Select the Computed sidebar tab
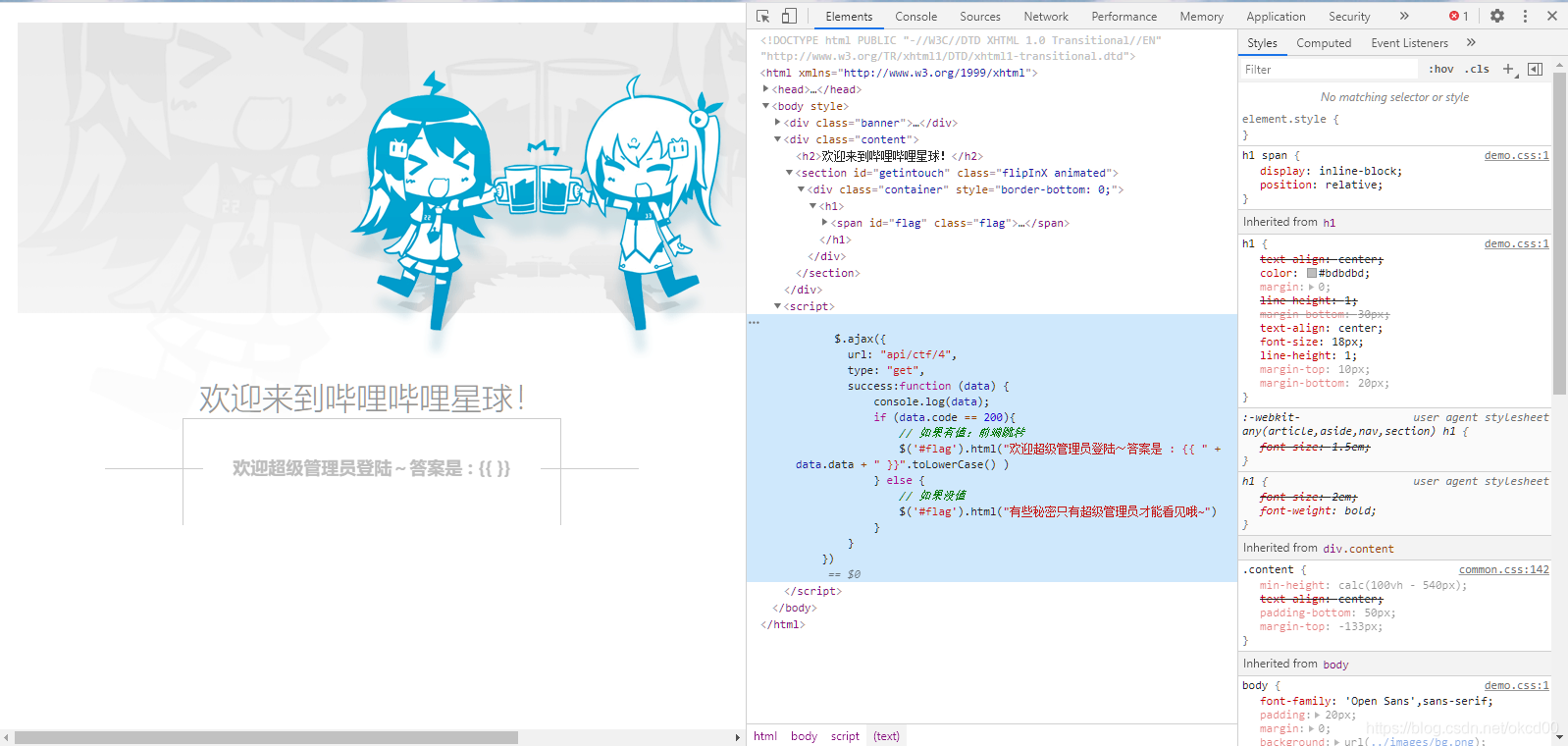The width and height of the screenshot is (1568, 746). click(1324, 43)
